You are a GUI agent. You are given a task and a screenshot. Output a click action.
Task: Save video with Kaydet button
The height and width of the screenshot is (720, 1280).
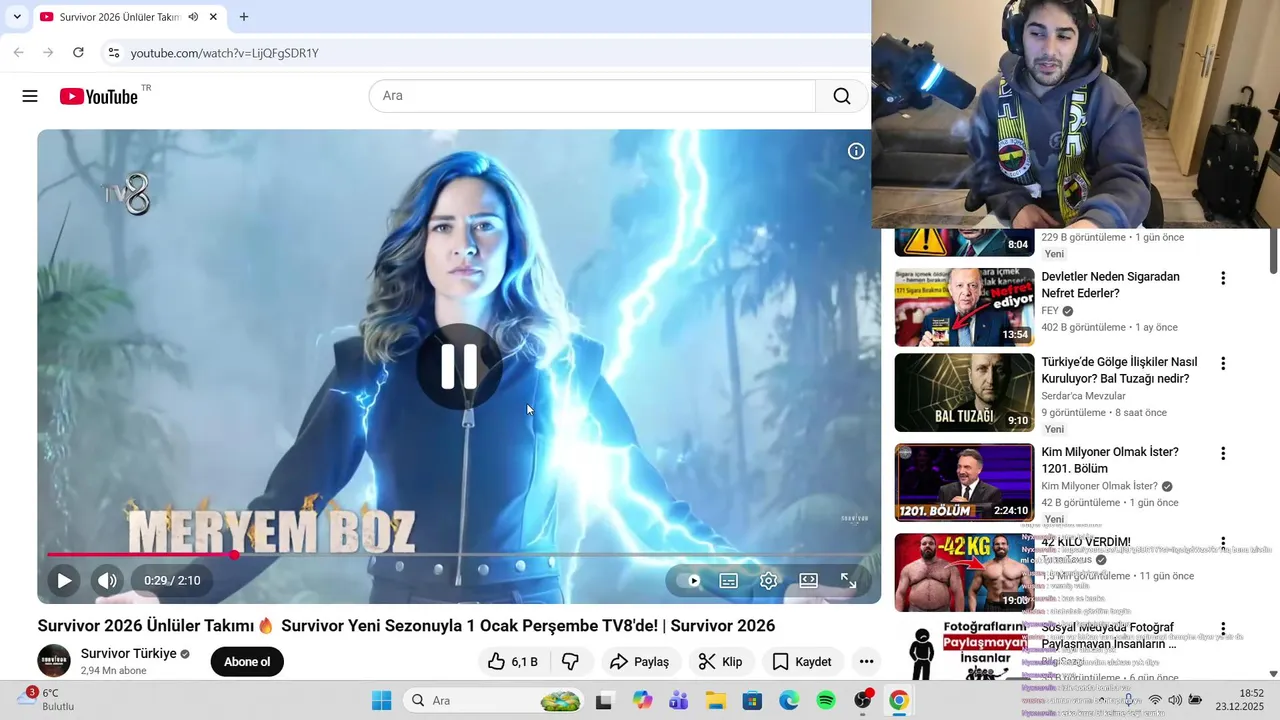[802, 661]
